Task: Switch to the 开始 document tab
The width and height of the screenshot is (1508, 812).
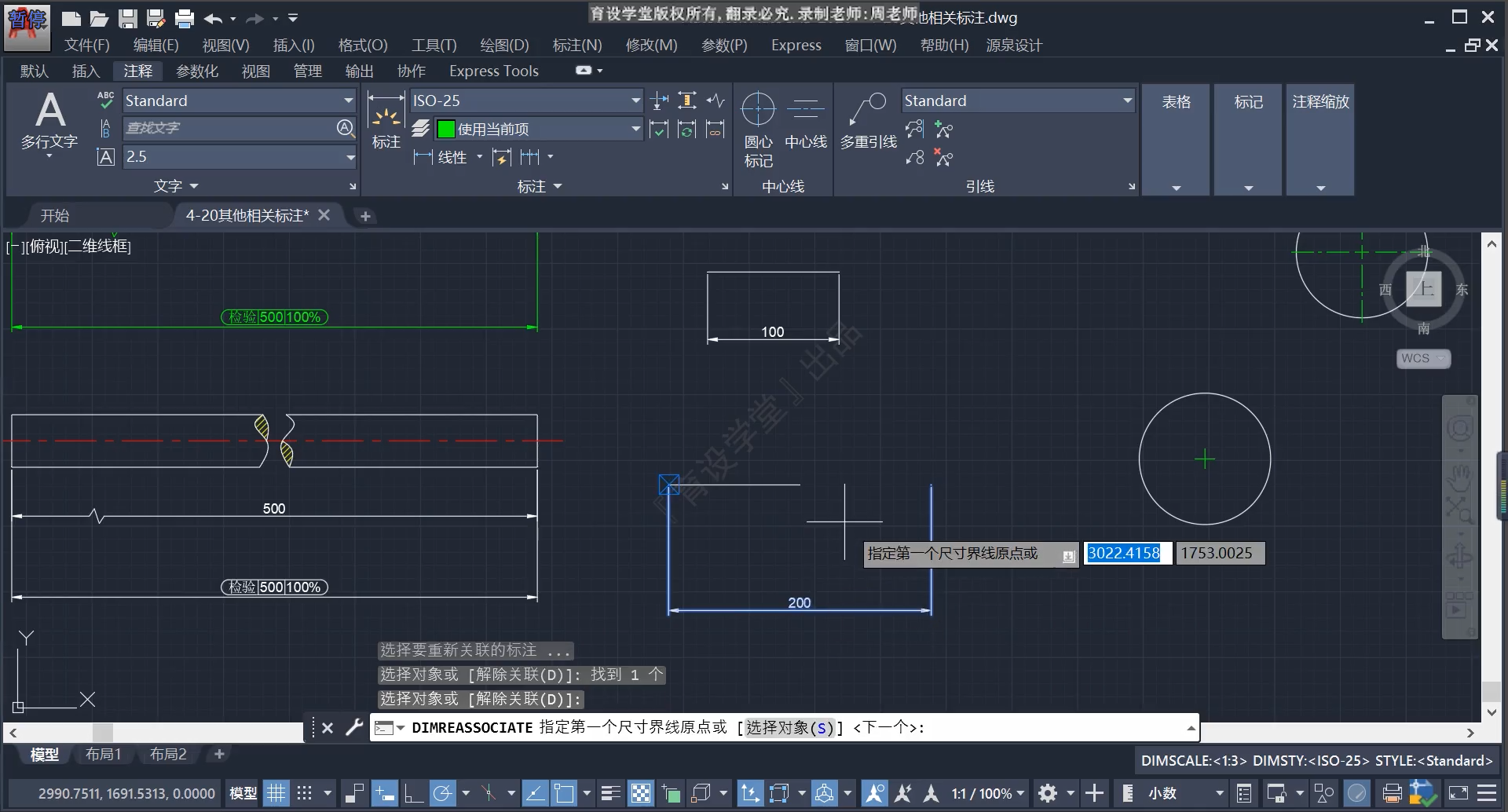Action: point(55,215)
